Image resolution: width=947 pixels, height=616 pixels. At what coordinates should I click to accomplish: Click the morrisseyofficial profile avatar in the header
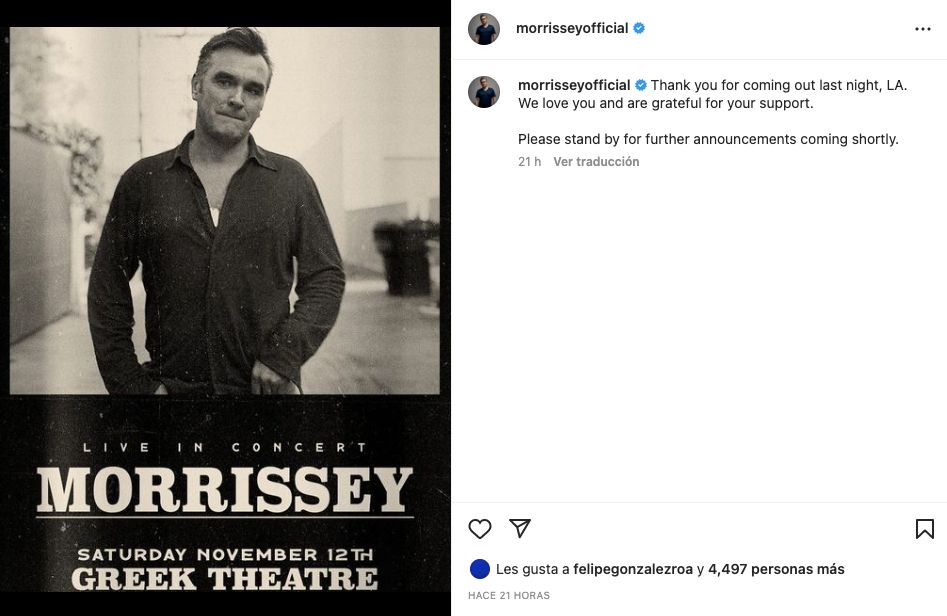484,28
